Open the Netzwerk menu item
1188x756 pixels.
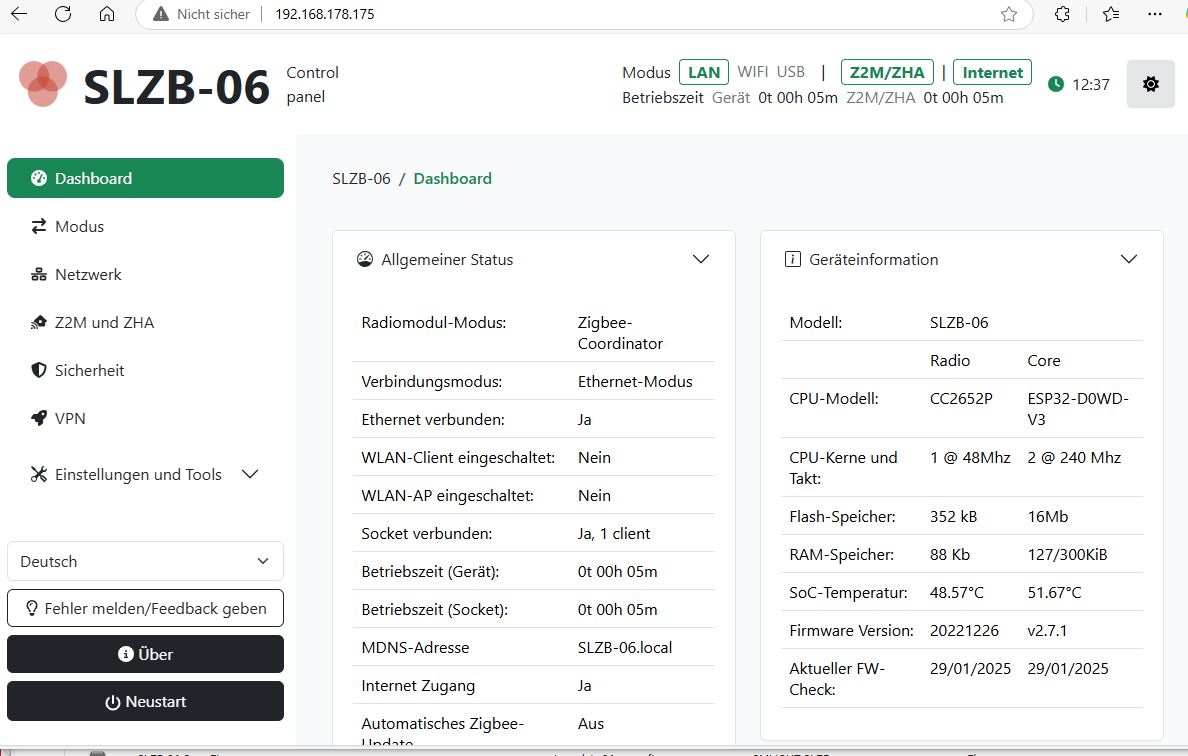[145, 274]
